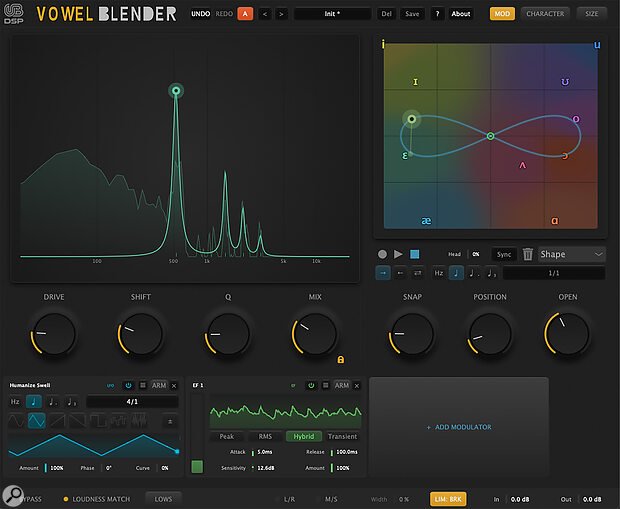The width and height of the screenshot is (620, 509).
Task: Go to next preset with > arrow
Action: tap(281, 14)
